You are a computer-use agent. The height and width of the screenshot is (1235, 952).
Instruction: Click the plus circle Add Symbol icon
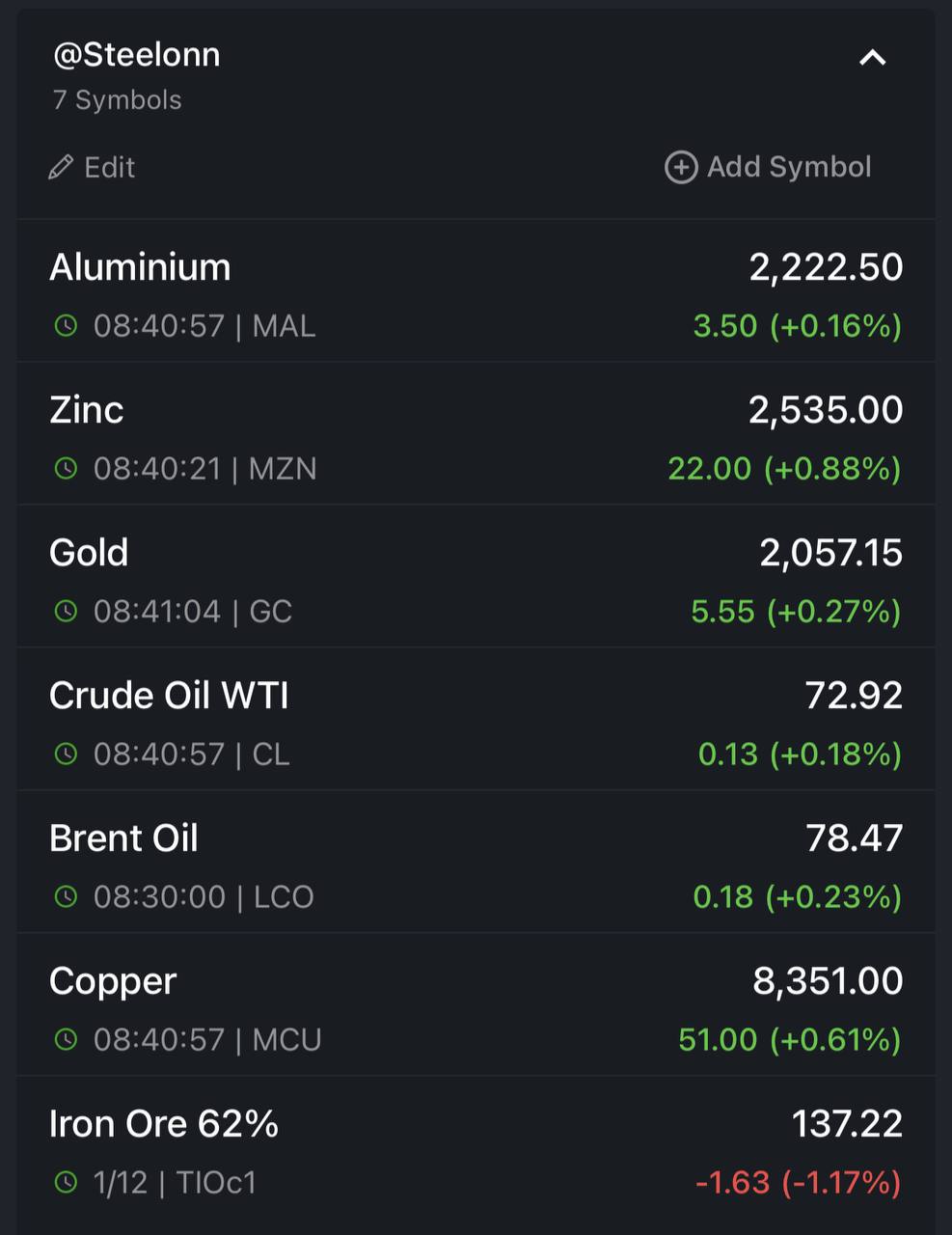click(x=681, y=167)
